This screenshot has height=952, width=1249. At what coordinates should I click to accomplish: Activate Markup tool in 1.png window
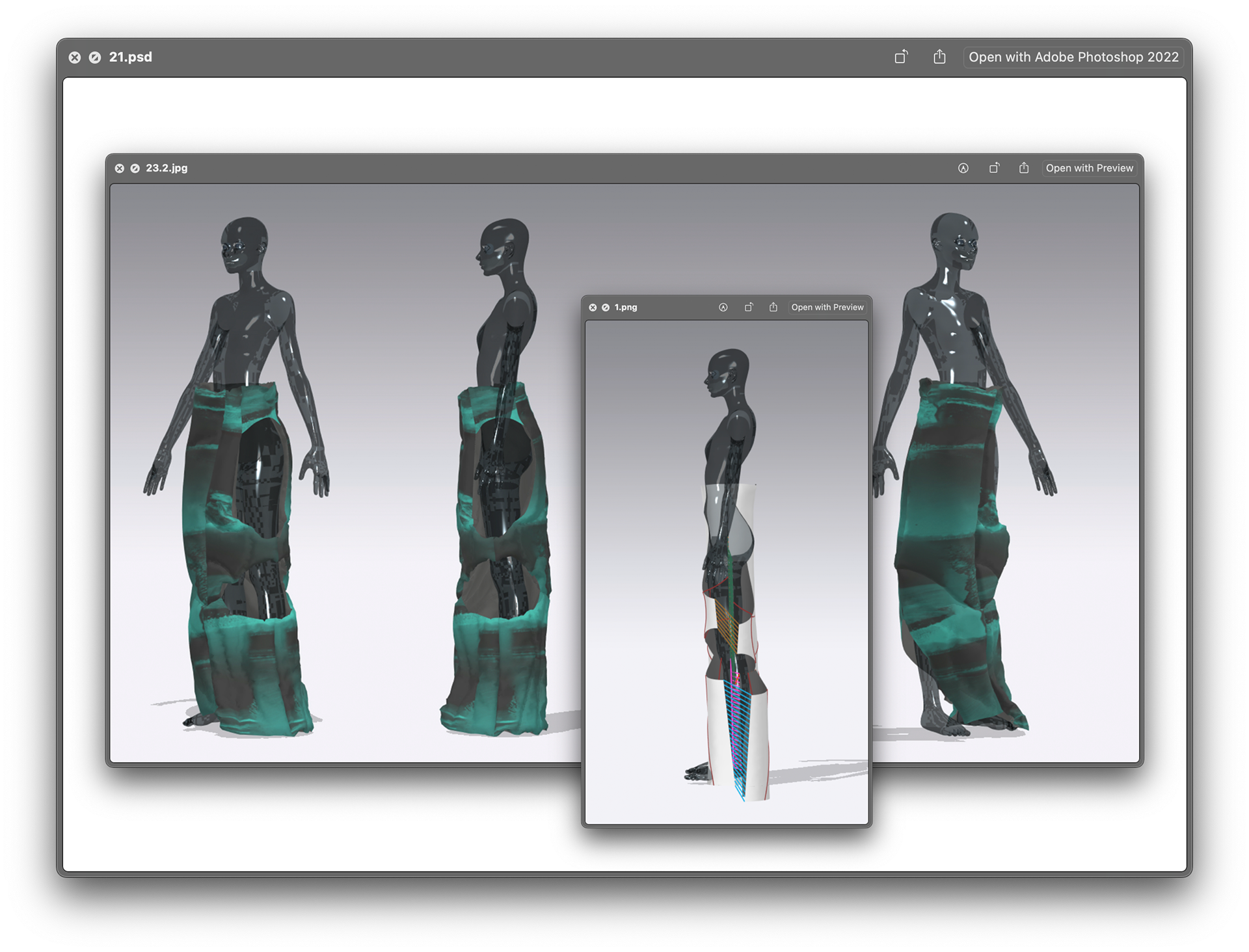click(723, 308)
